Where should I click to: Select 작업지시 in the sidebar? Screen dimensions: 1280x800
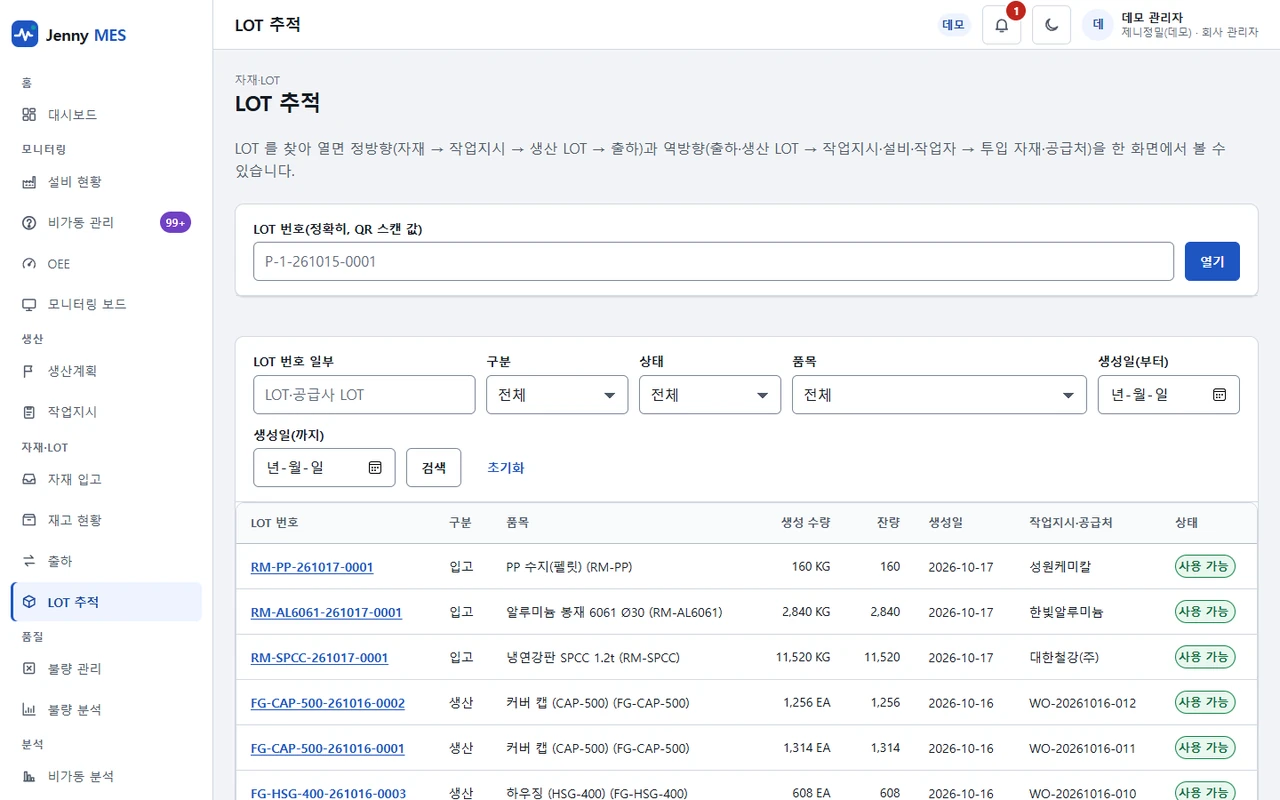(106, 412)
